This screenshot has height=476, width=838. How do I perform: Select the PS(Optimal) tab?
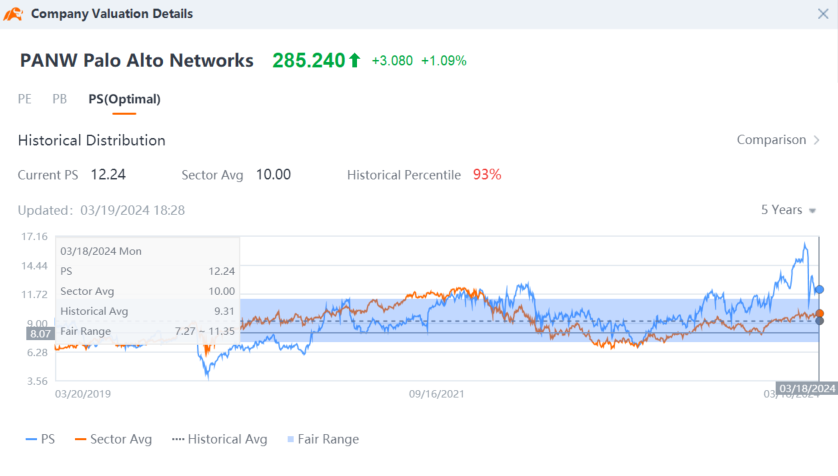124,99
